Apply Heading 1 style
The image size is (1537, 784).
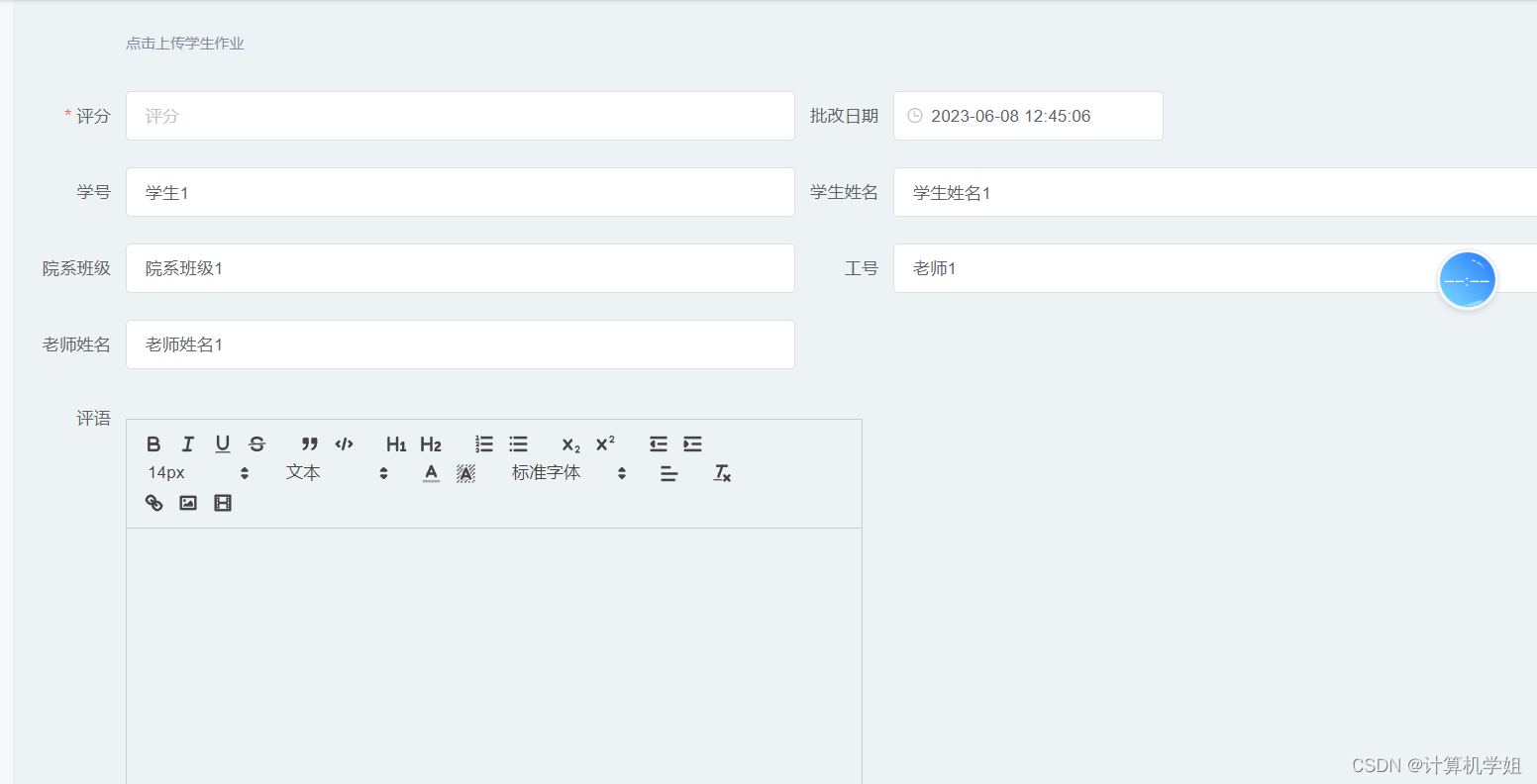[x=396, y=444]
